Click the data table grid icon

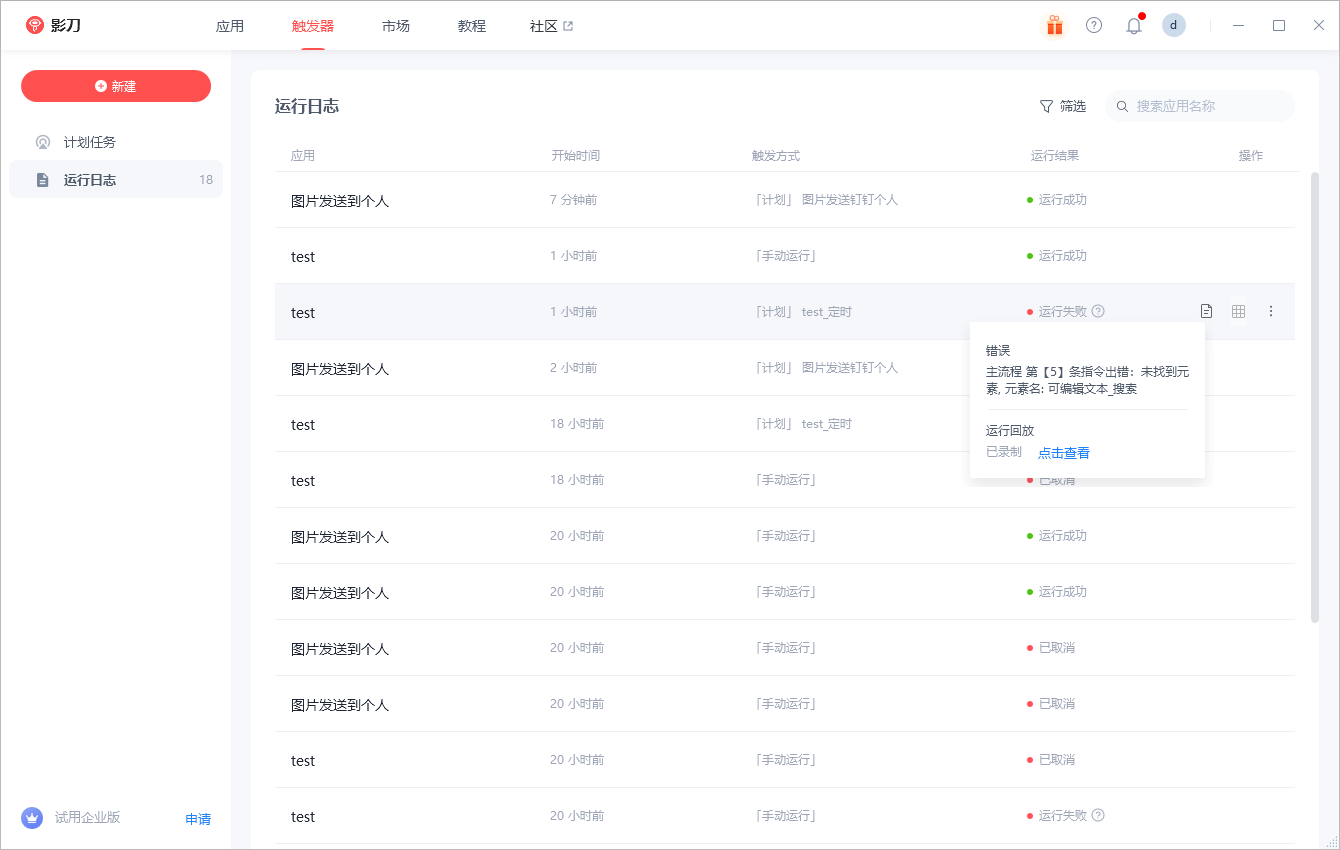click(x=1238, y=311)
